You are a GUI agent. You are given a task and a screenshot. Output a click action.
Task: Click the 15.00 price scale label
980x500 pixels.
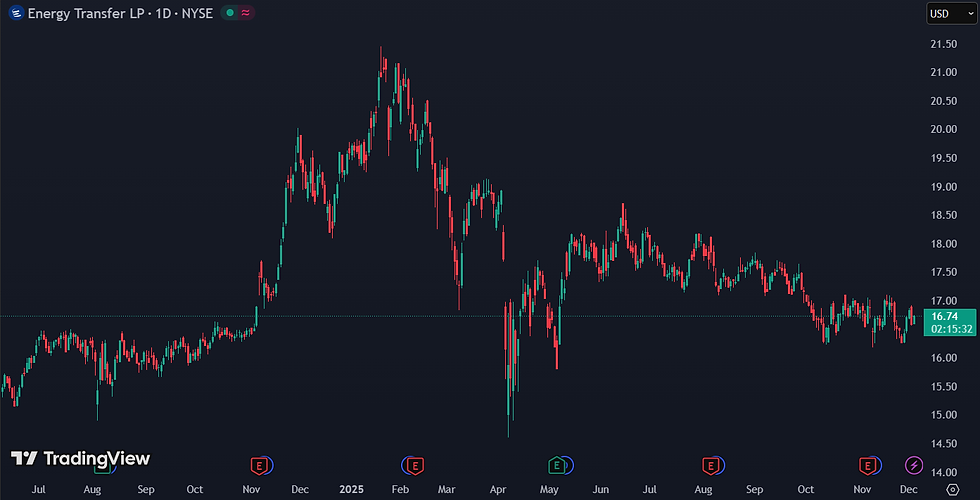click(943, 415)
